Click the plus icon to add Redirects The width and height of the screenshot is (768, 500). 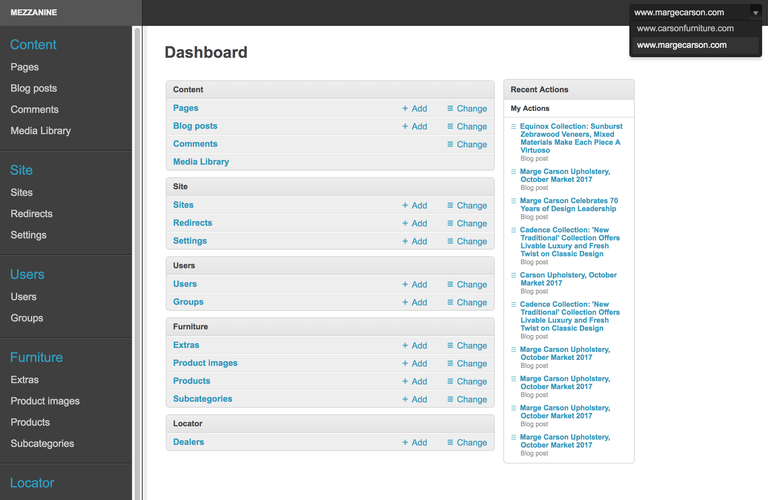coord(405,224)
